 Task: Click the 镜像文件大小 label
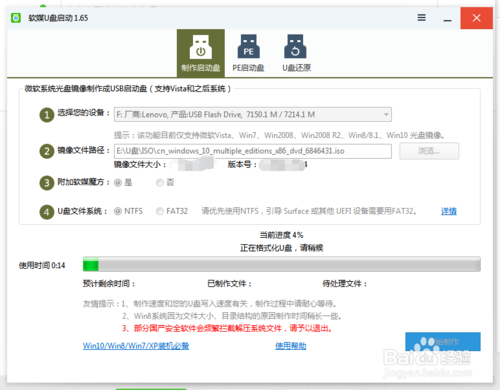coord(140,164)
